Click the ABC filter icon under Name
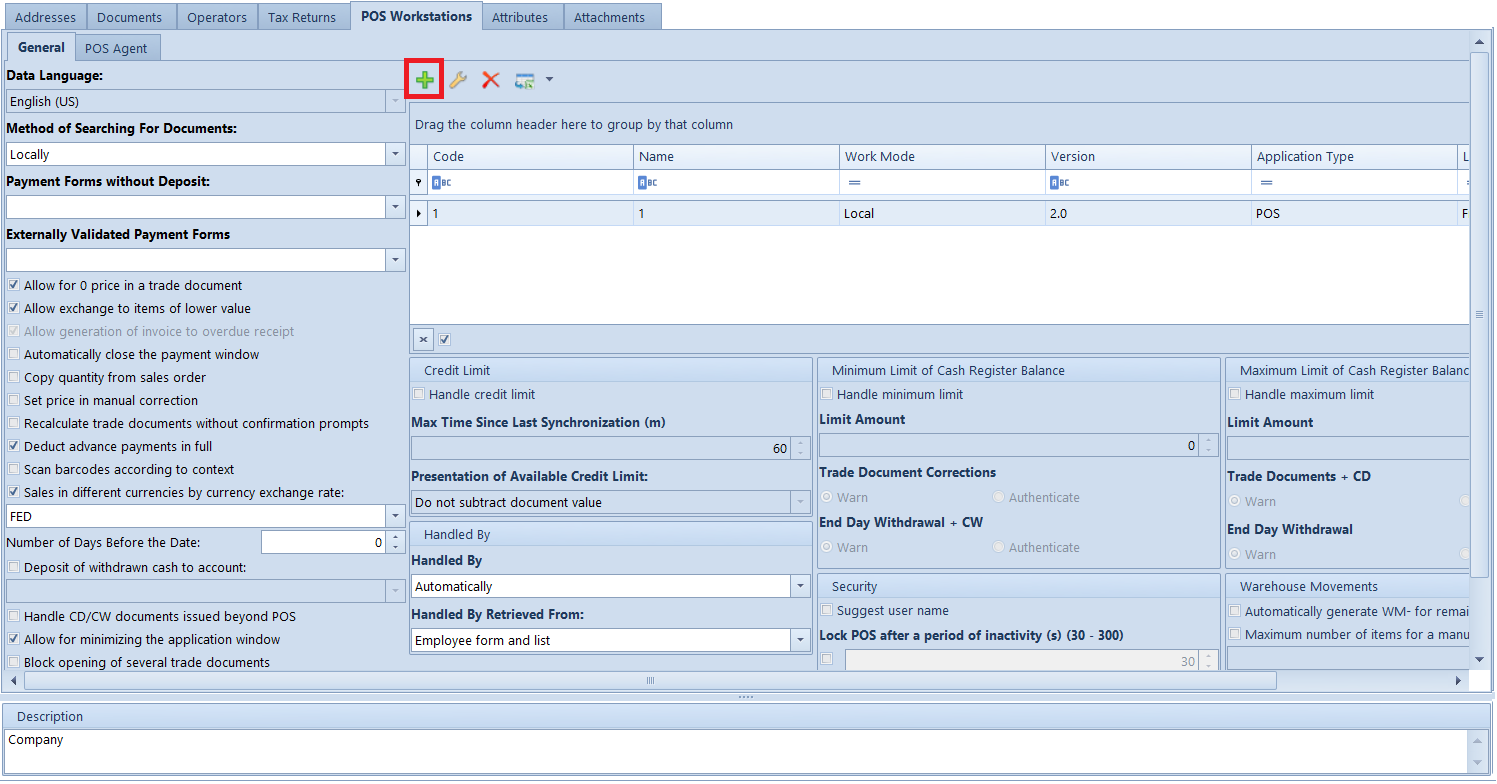Image resolution: width=1497 pixels, height=784 pixels. click(x=648, y=183)
